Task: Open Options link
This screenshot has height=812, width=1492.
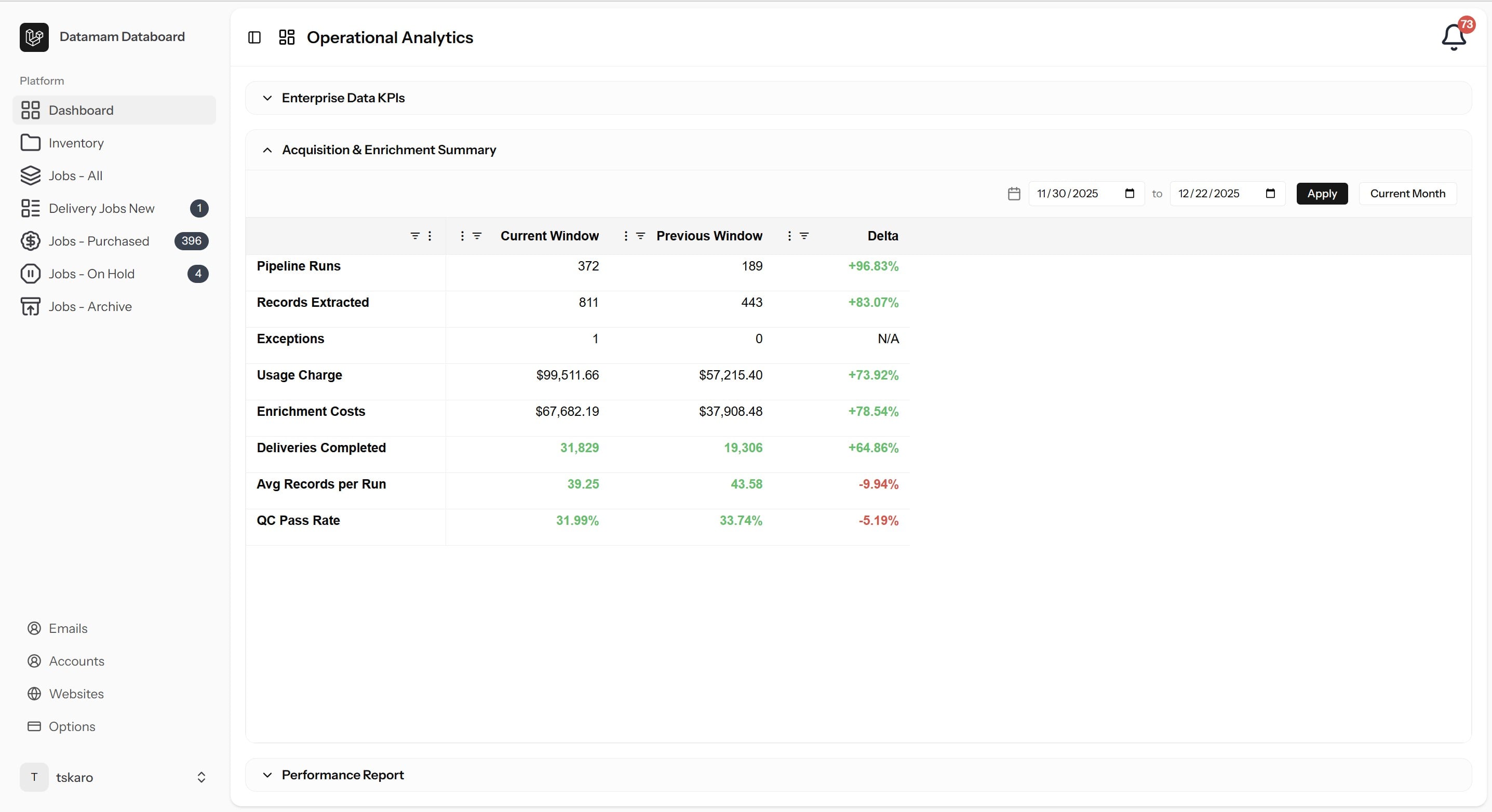Action: [72, 726]
